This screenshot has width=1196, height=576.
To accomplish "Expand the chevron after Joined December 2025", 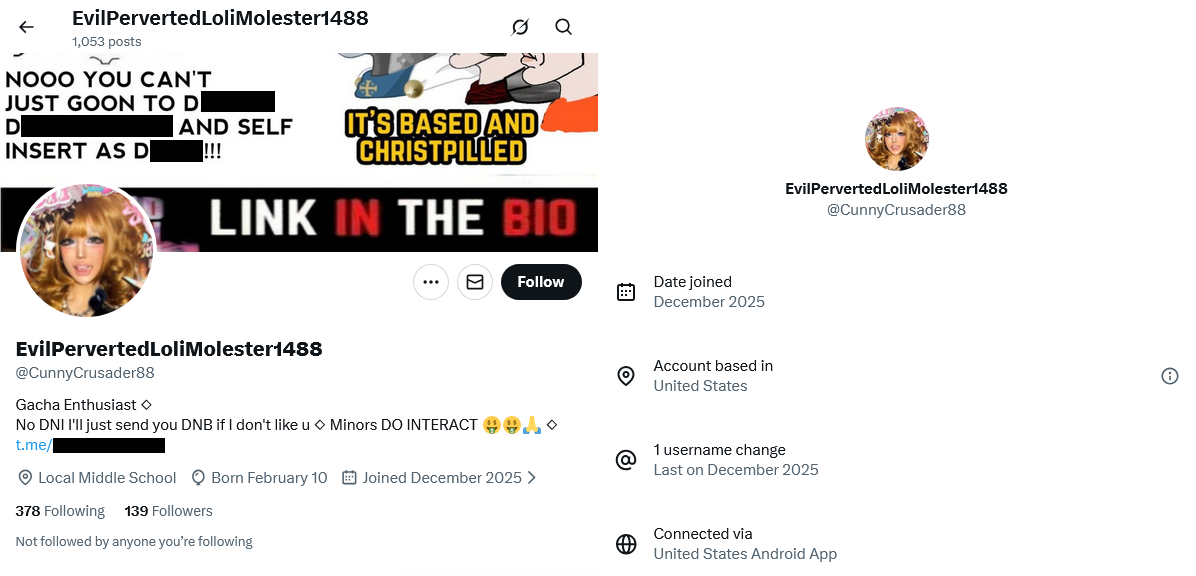I will [532, 478].
